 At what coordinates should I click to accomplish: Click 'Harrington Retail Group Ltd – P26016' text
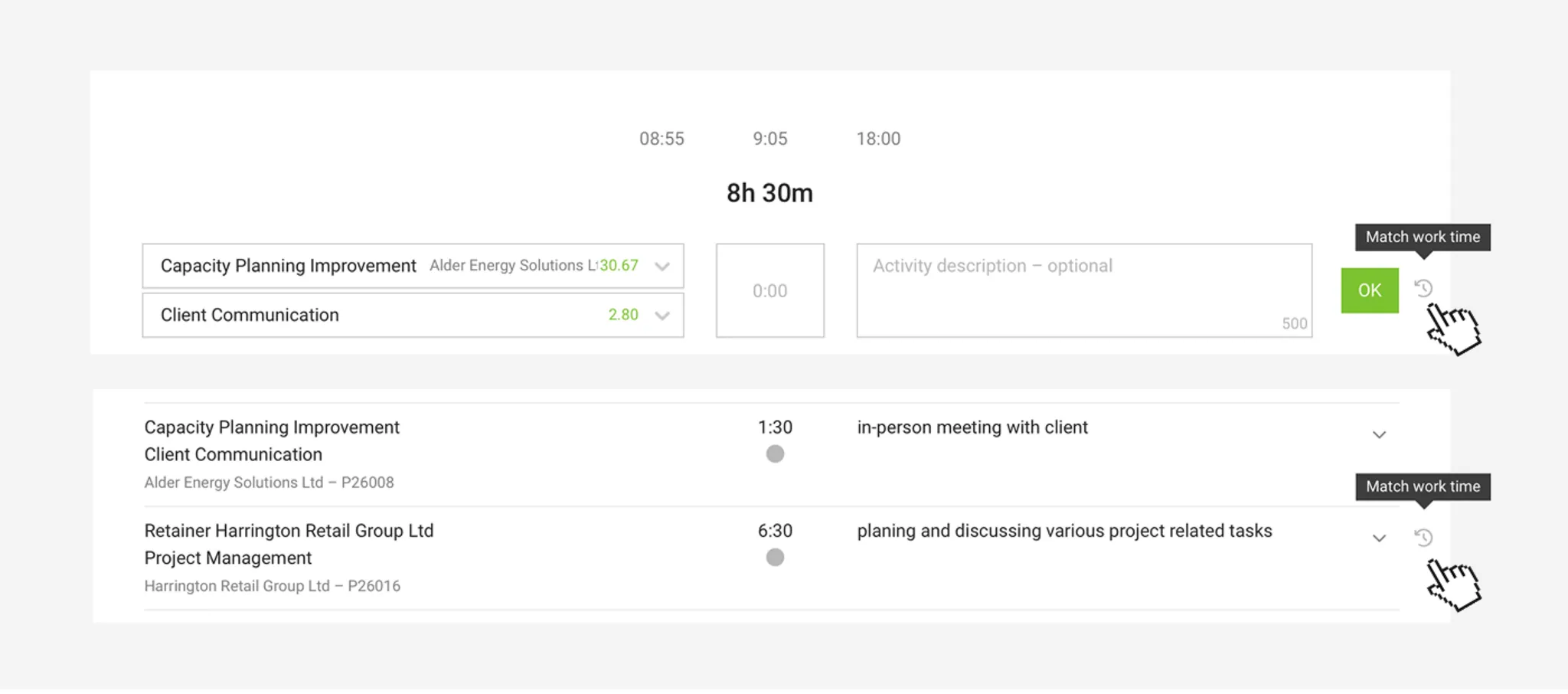click(x=272, y=586)
